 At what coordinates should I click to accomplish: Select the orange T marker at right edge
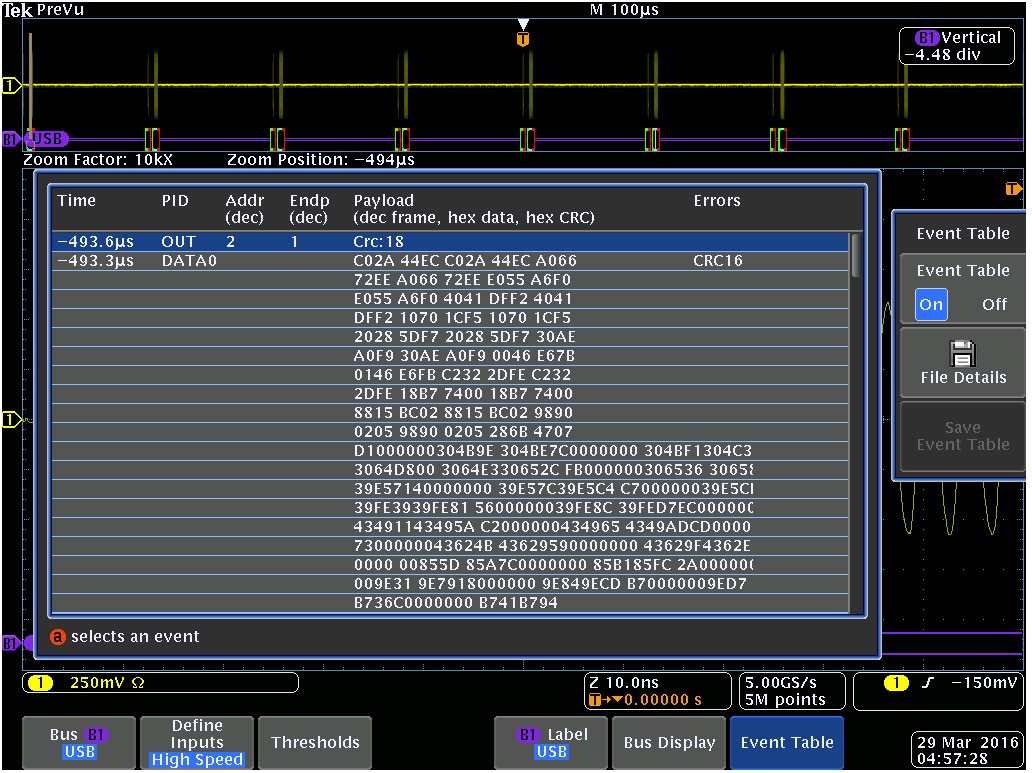click(1012, 189)
